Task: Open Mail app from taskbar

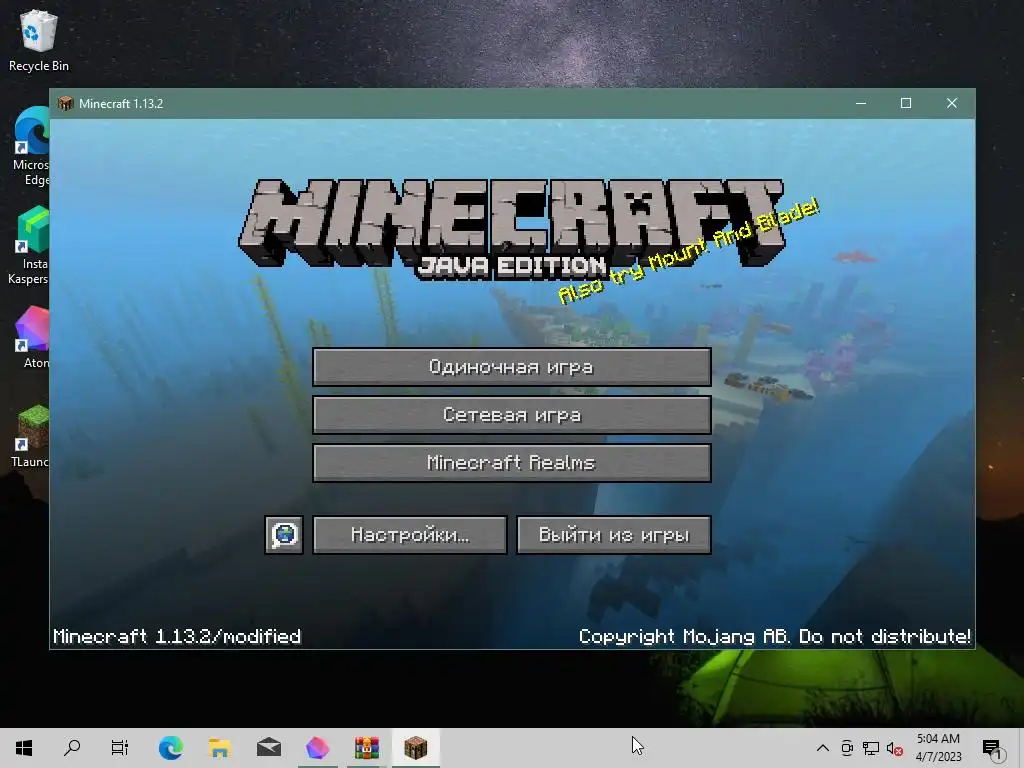Action: tap(268, 748)
